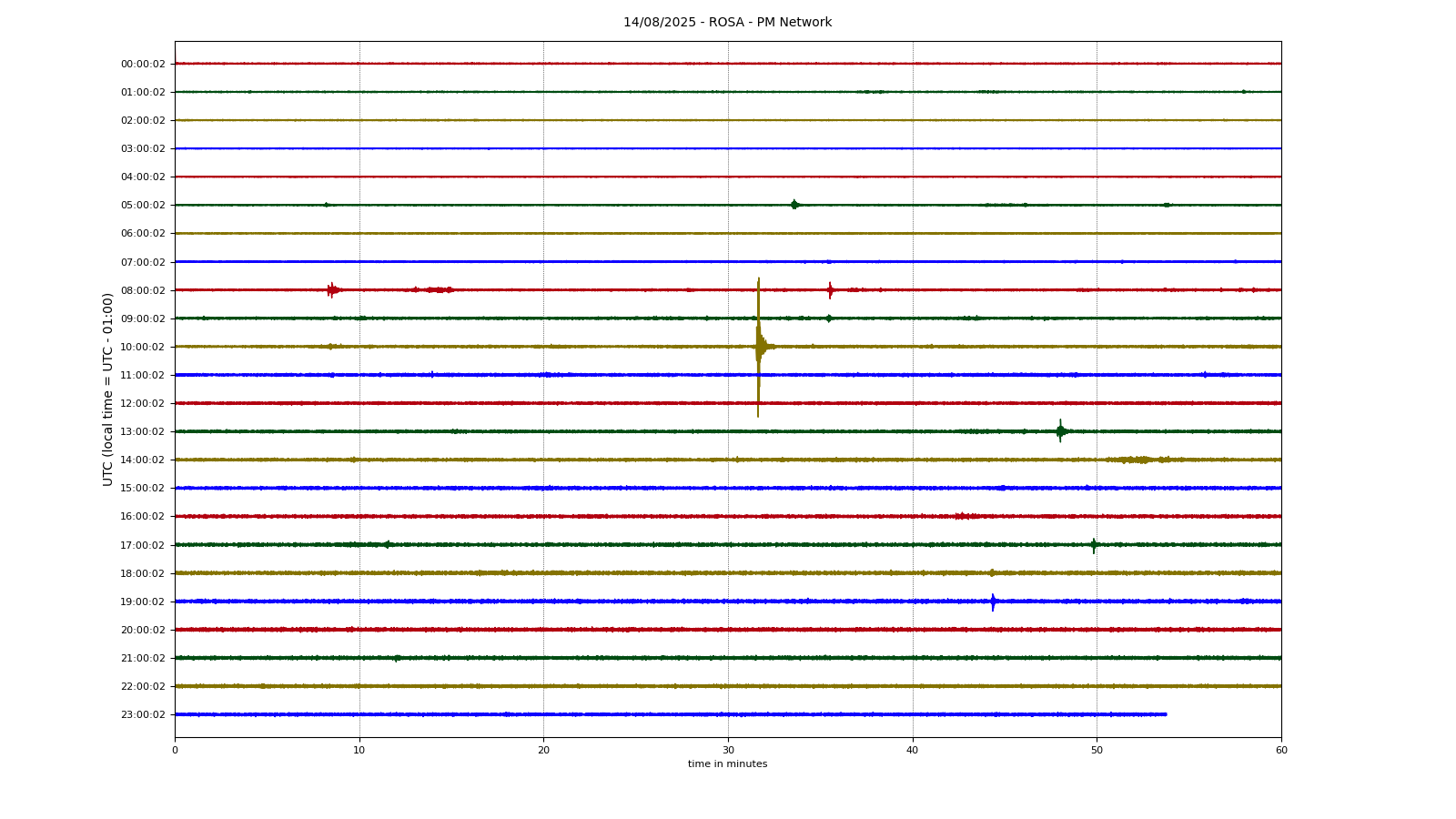Click the 07:00:02 row label
Screen dimensions: 1456x819
143,262
